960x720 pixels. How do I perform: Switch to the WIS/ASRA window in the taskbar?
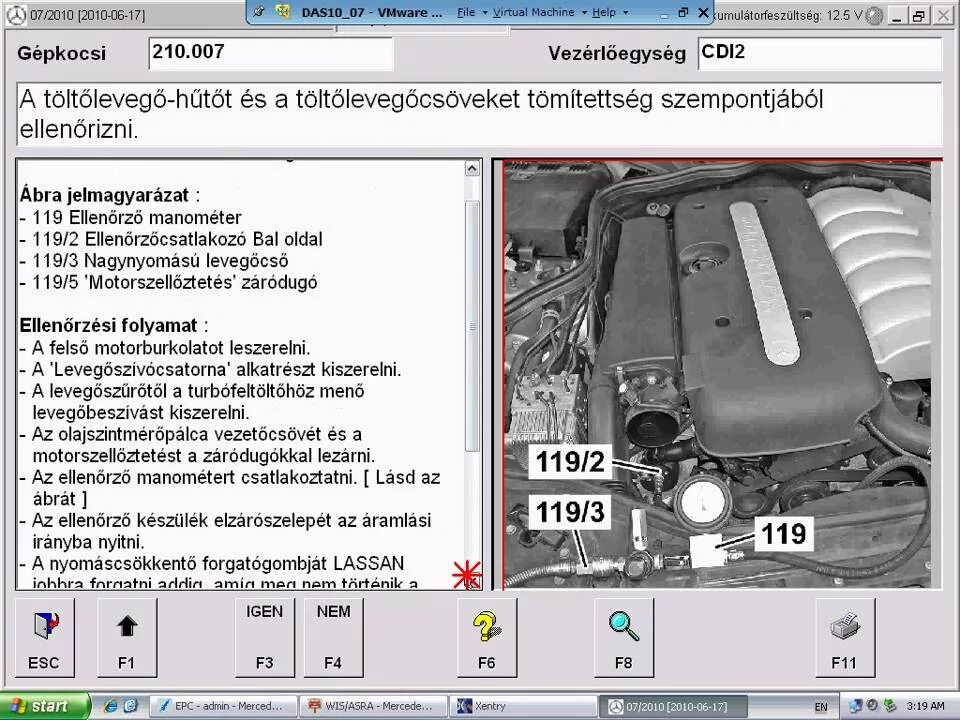[x=375, y=705]
